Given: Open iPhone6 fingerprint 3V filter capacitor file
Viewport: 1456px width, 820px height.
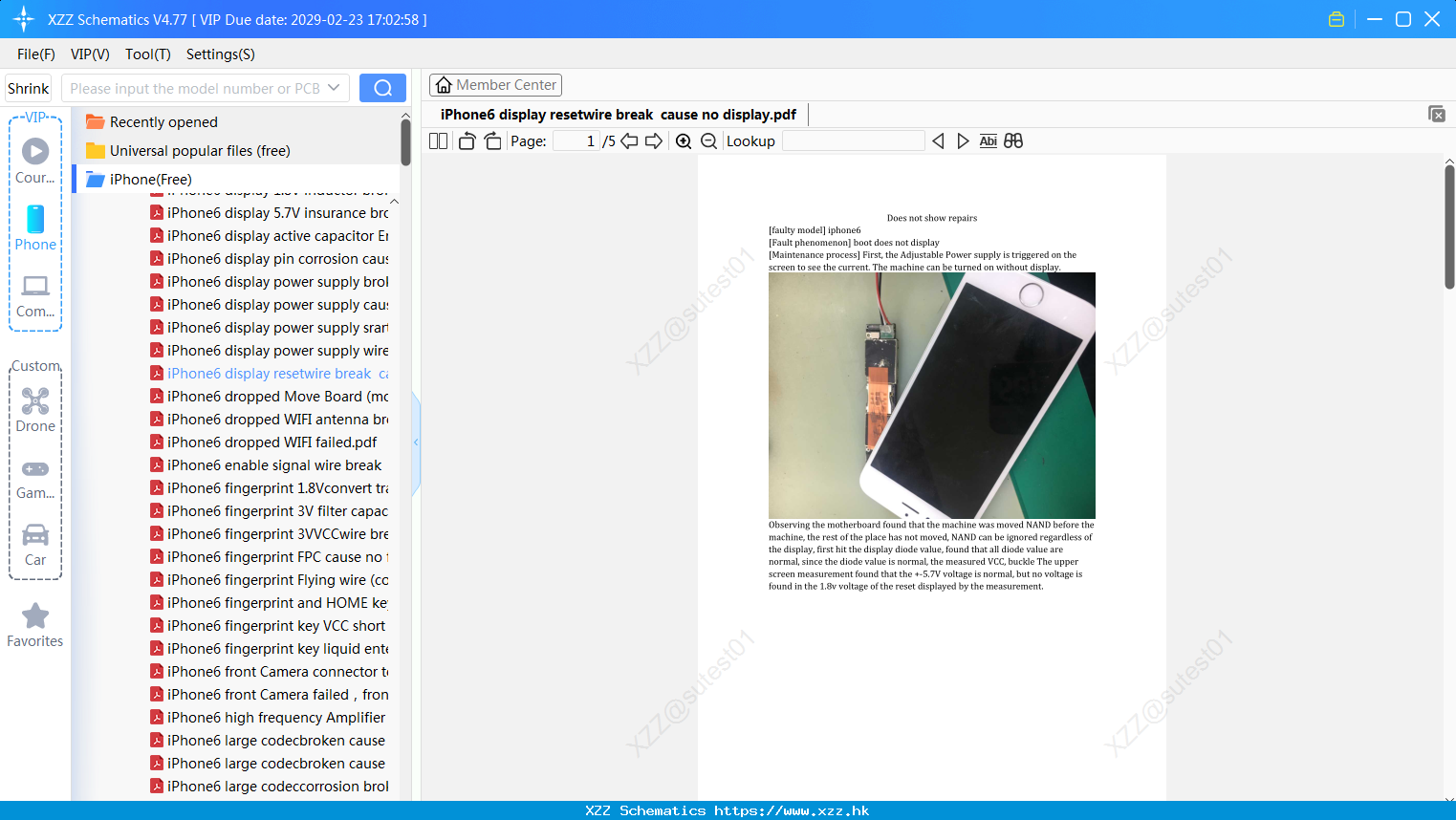Looking at the screenshot, I should click(270, 511).
